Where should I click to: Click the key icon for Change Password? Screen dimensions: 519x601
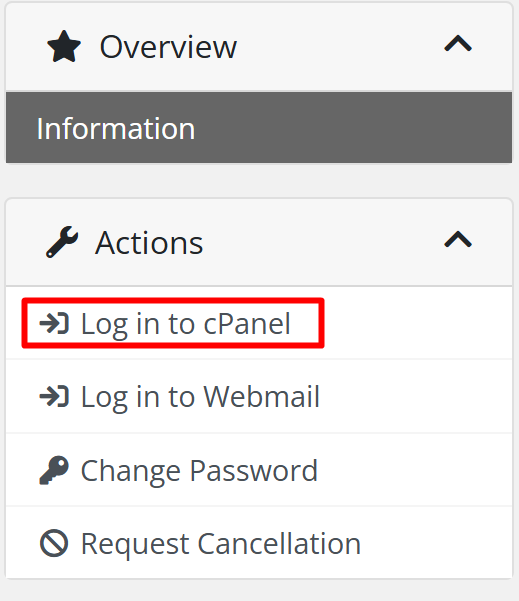pos(54,470)
